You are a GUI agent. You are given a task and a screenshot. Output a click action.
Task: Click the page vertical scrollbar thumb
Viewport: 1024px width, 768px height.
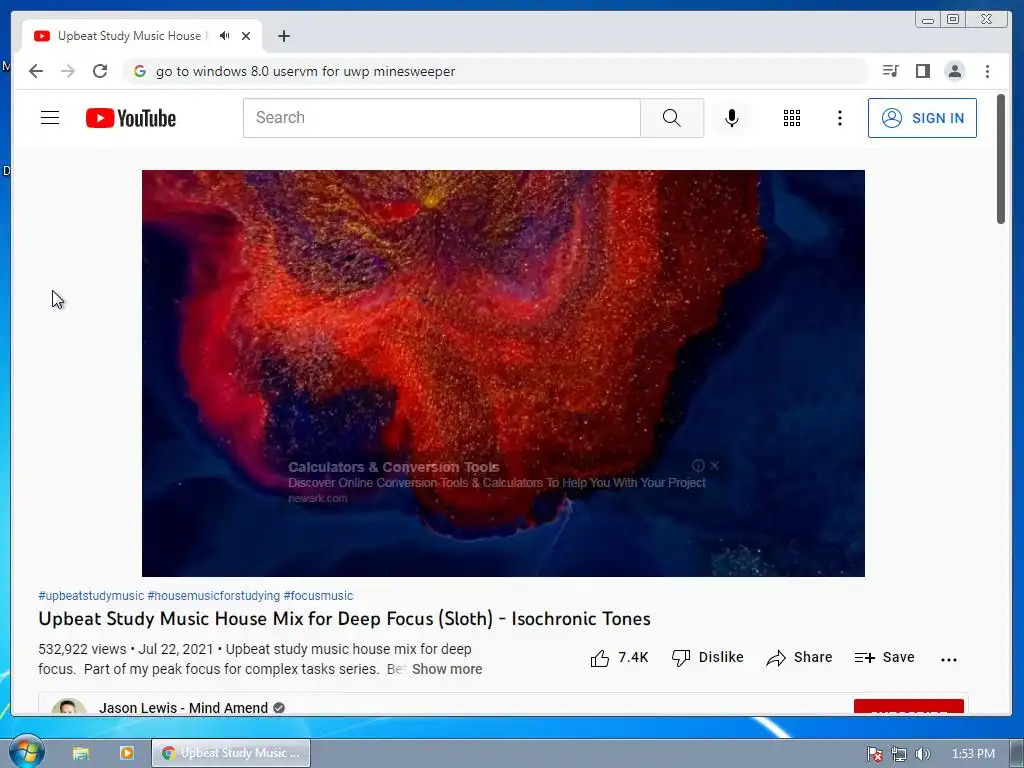(x=1000, y=159)
